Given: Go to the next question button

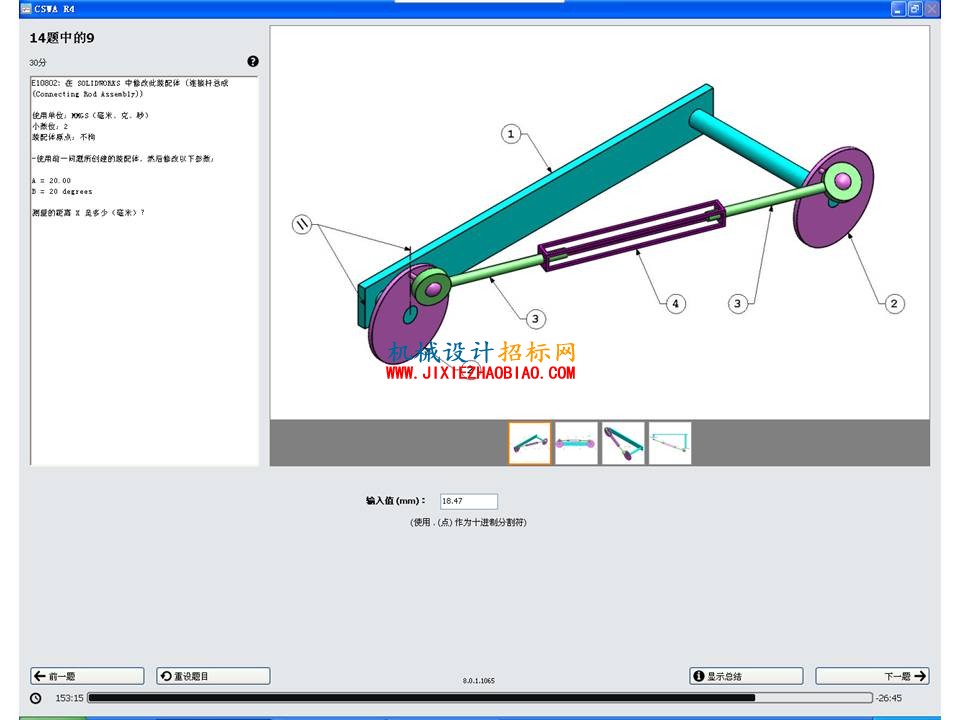Looking at the screenshot, I should [872, 676].
